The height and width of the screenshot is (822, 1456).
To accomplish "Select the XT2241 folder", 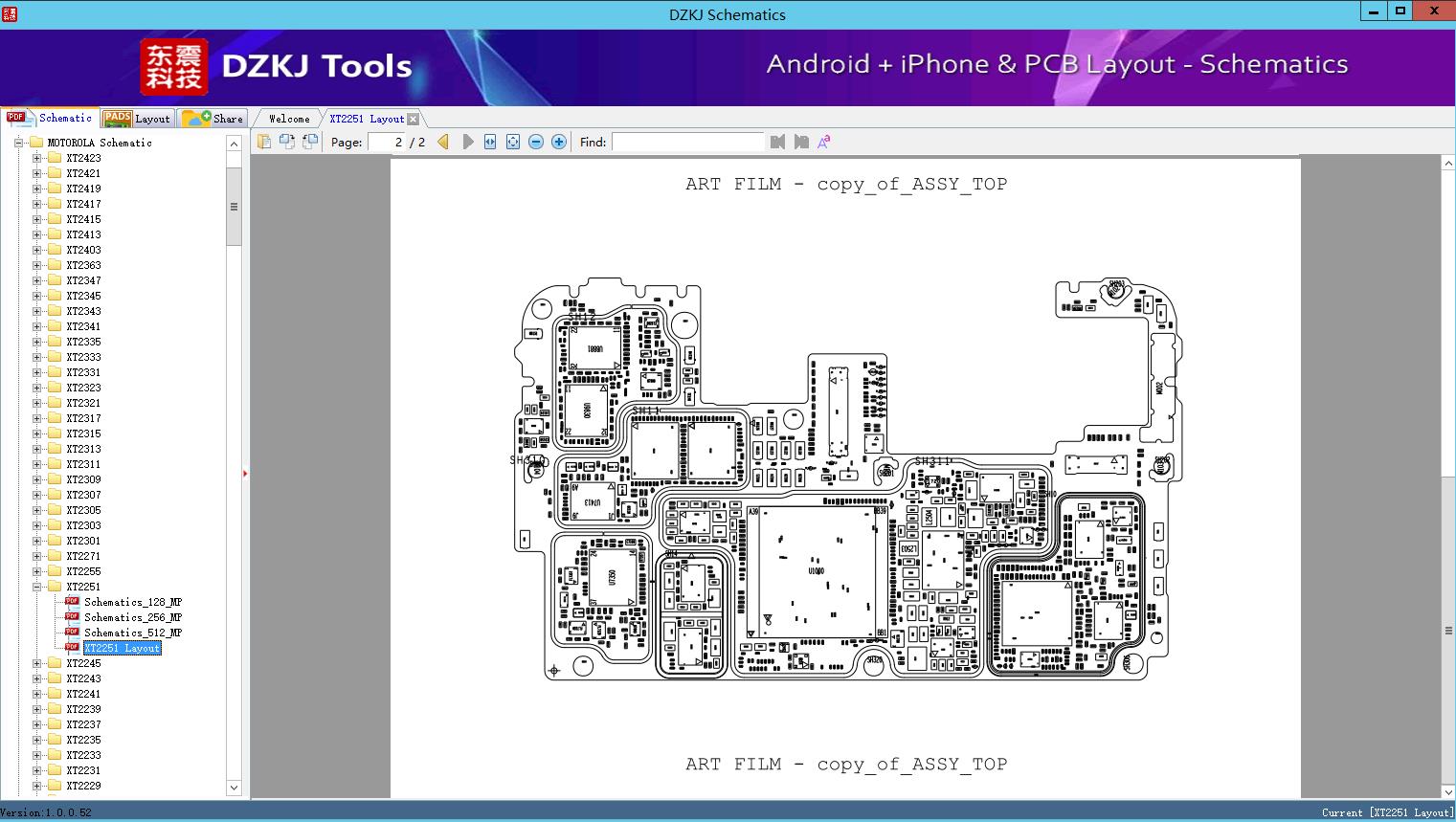I will (83, 694).
